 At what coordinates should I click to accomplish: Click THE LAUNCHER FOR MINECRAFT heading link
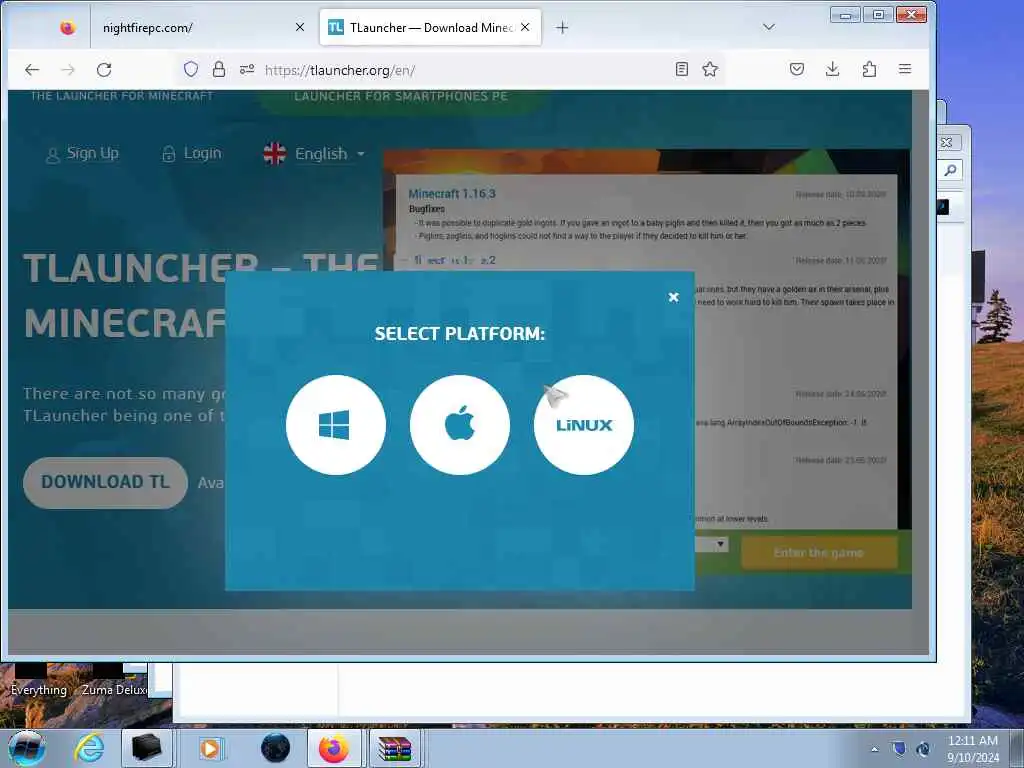pos(122,96)
